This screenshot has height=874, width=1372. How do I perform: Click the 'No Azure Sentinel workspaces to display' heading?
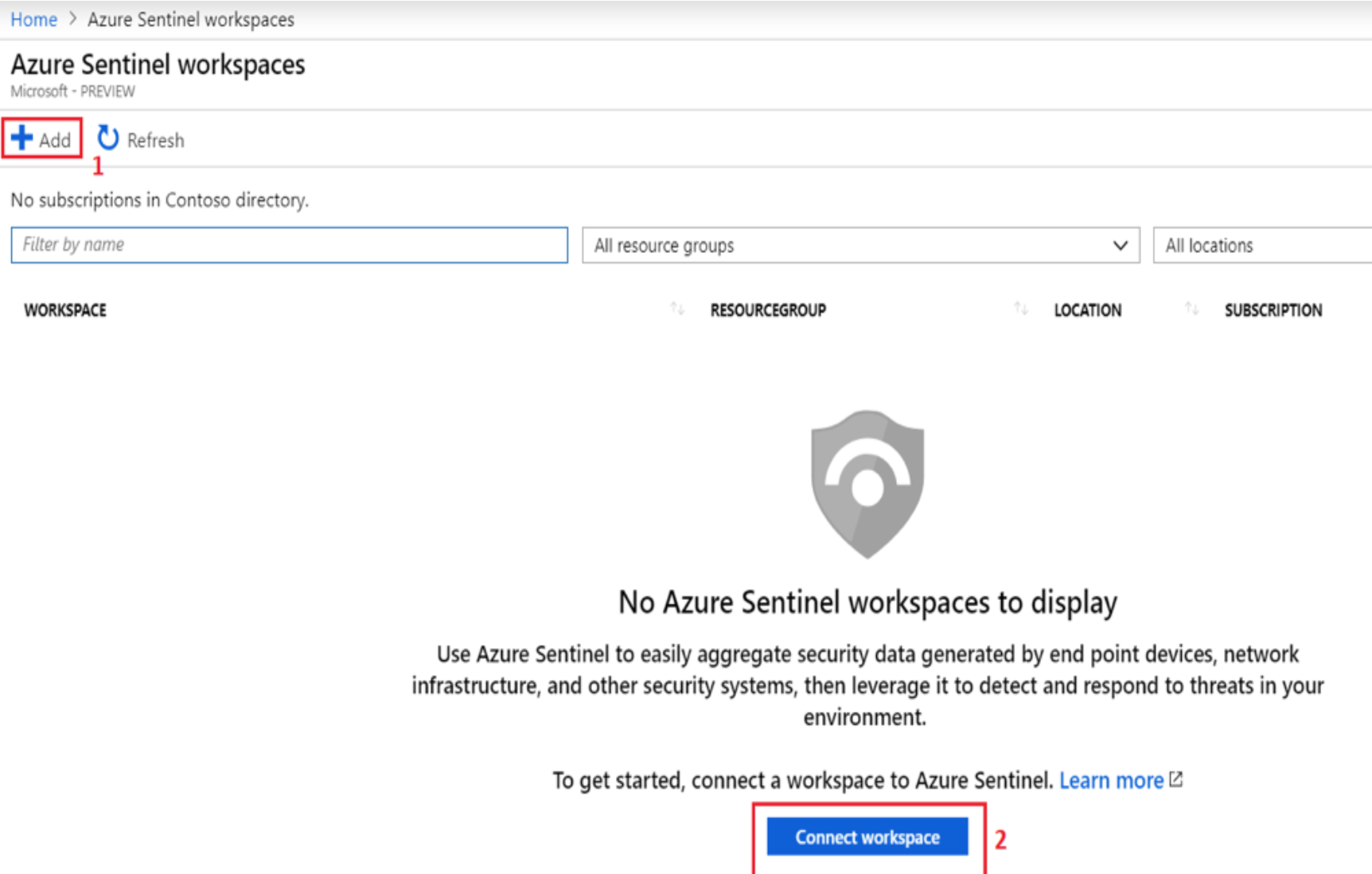click(867, 603)
